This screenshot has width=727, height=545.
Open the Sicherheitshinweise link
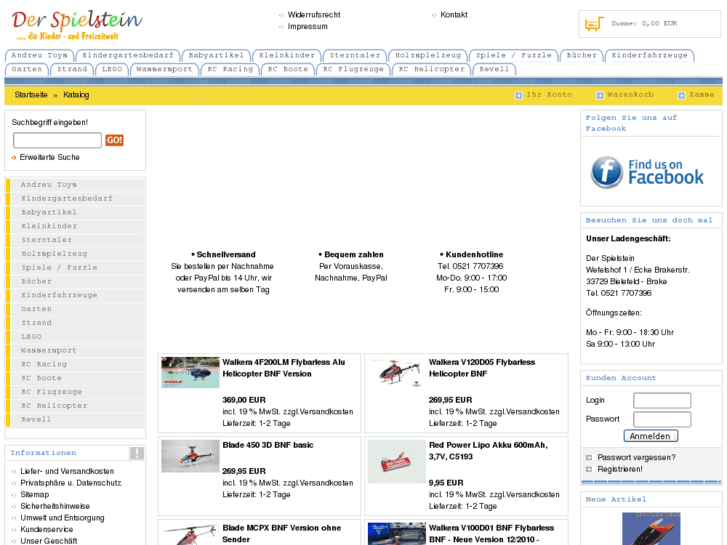[55, 506]
